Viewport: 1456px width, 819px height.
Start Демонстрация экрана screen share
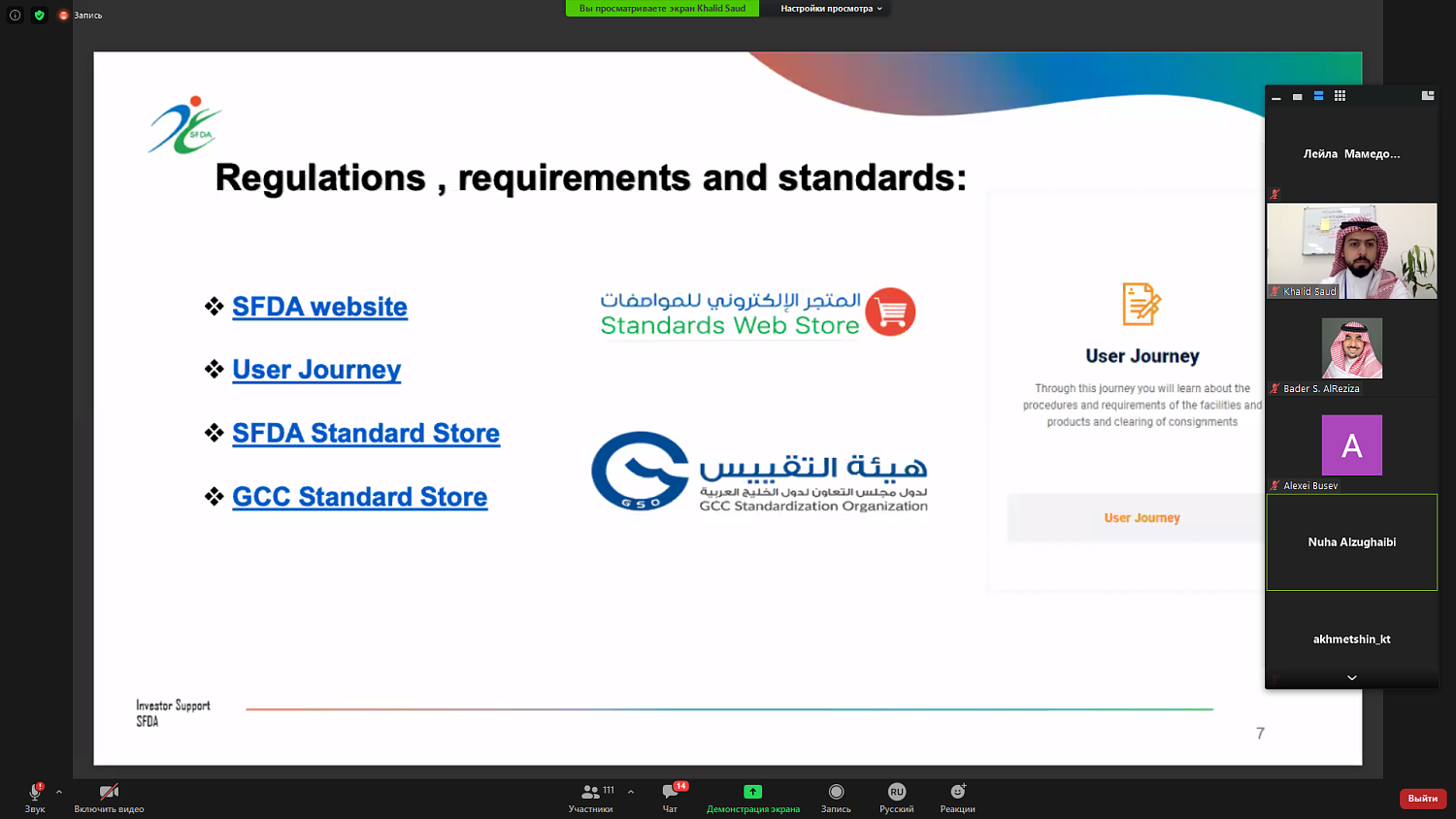tap(753, 798)
